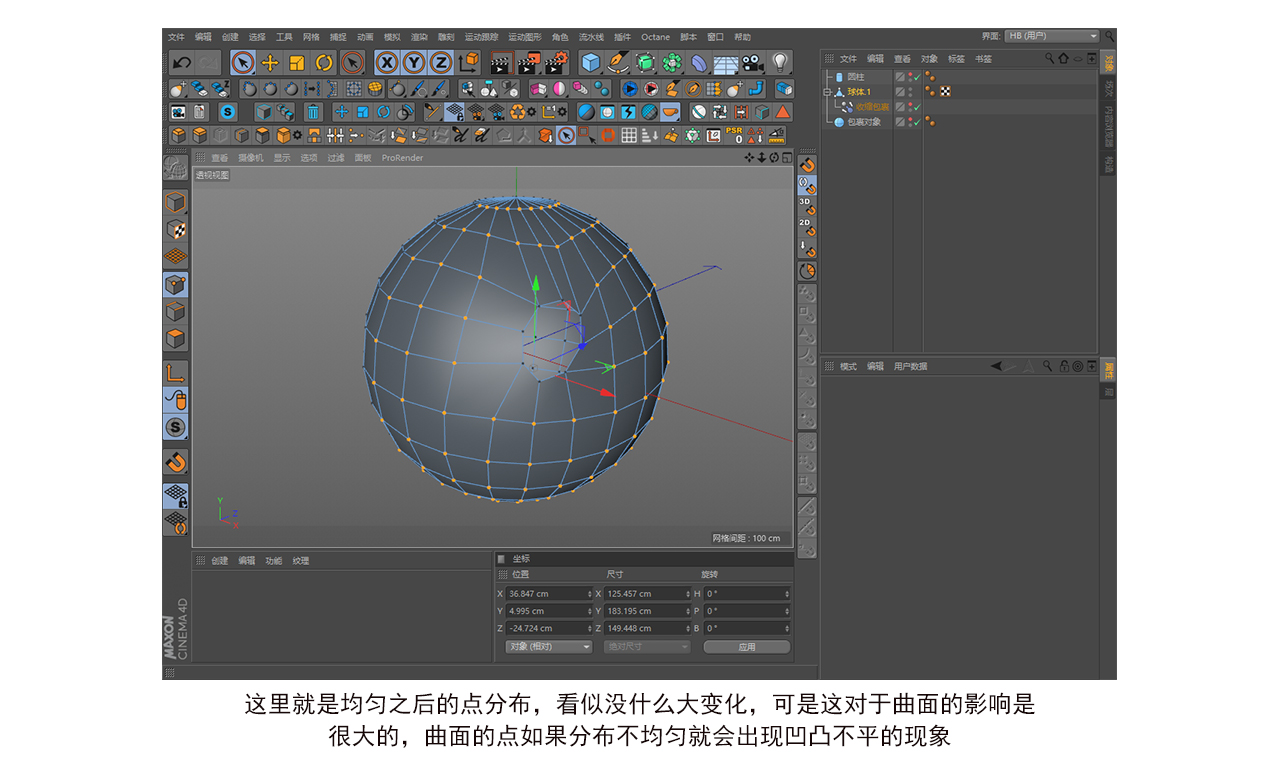Open the Octane menu

click(x=656, y=37)
